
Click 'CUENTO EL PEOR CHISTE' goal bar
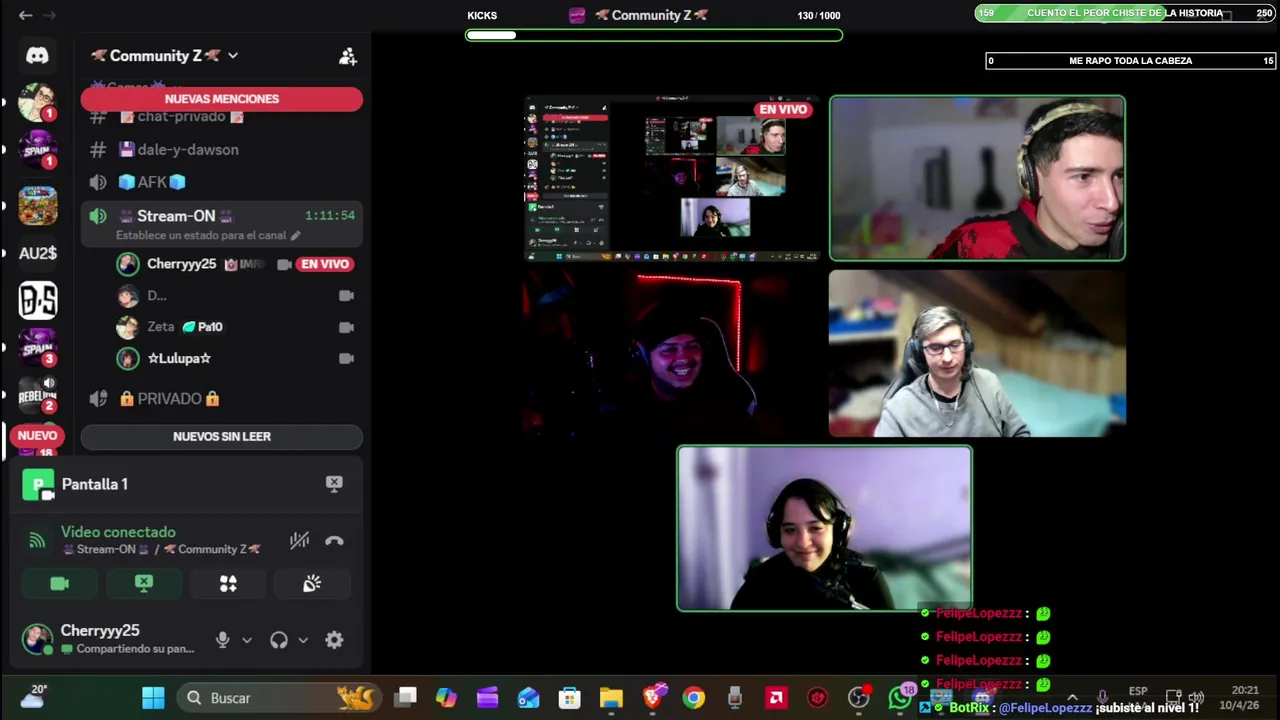click(1126, 13)
